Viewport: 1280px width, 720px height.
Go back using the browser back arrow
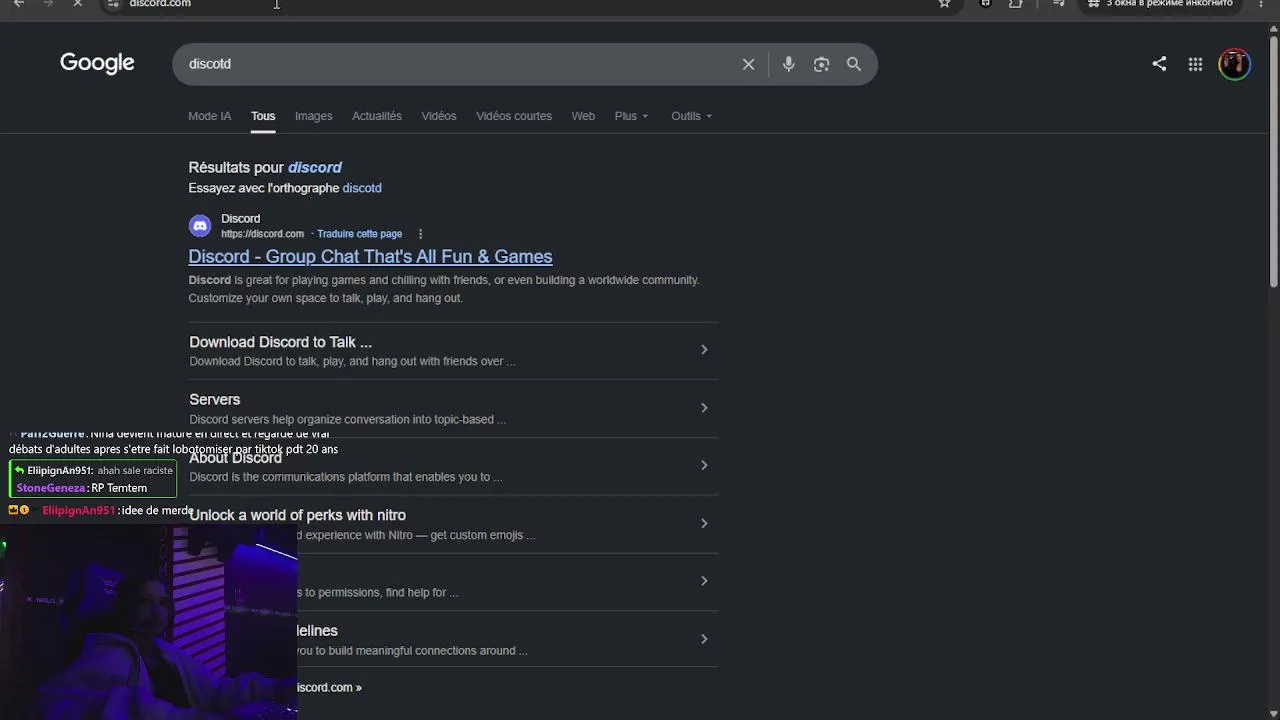18,4
